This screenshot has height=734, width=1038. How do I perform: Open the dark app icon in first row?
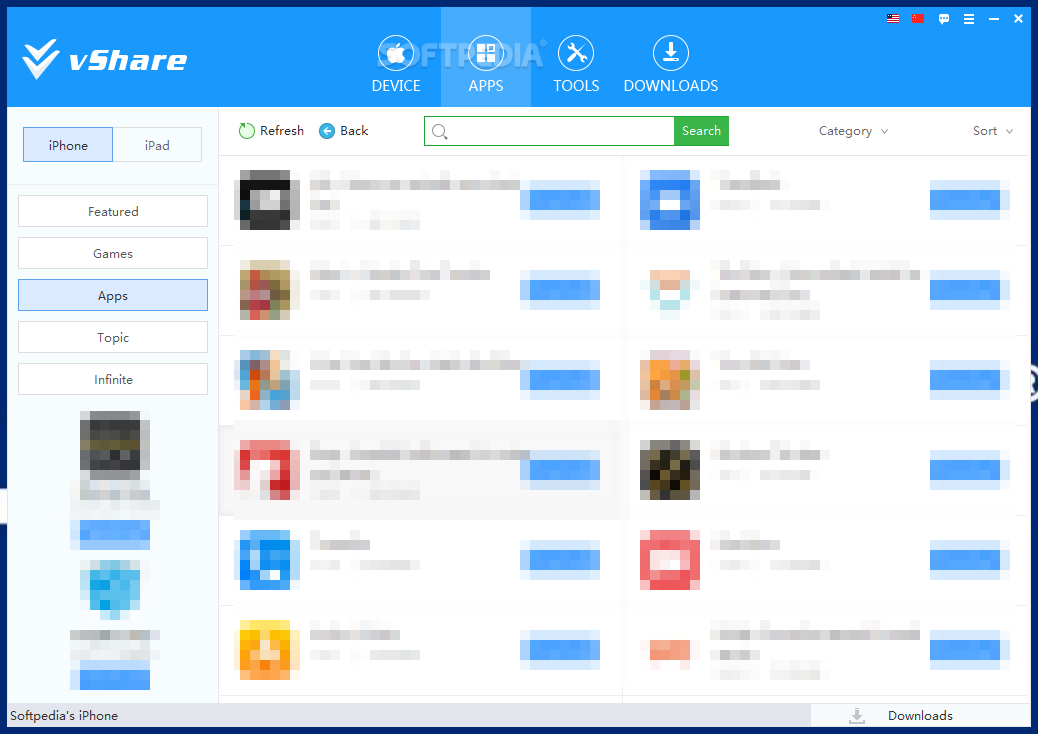[x=265, y=200]
